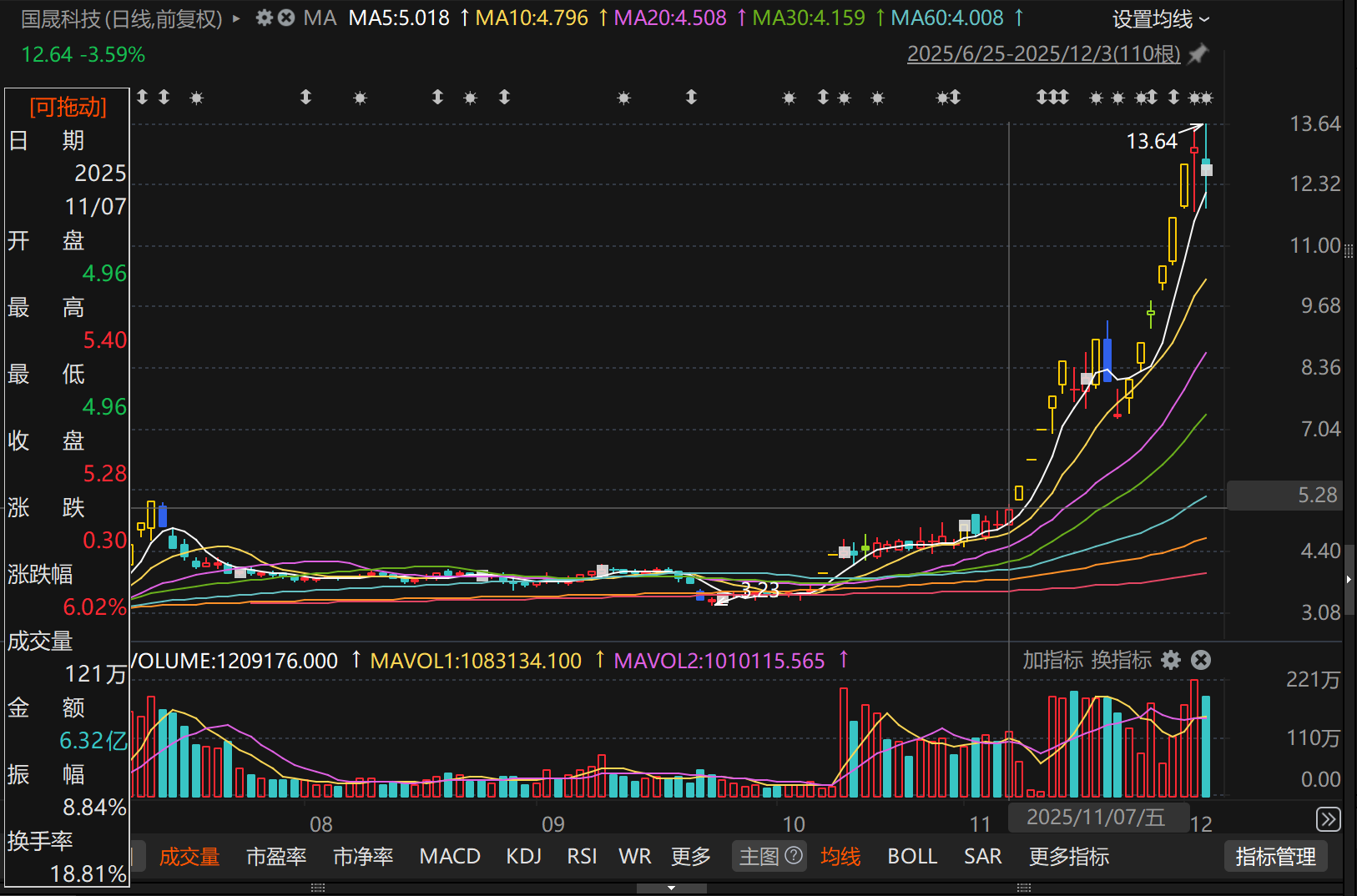
Task: Enable the BOLL overlay on main chart
Action: pyautogui.click(x=911, y=856)
